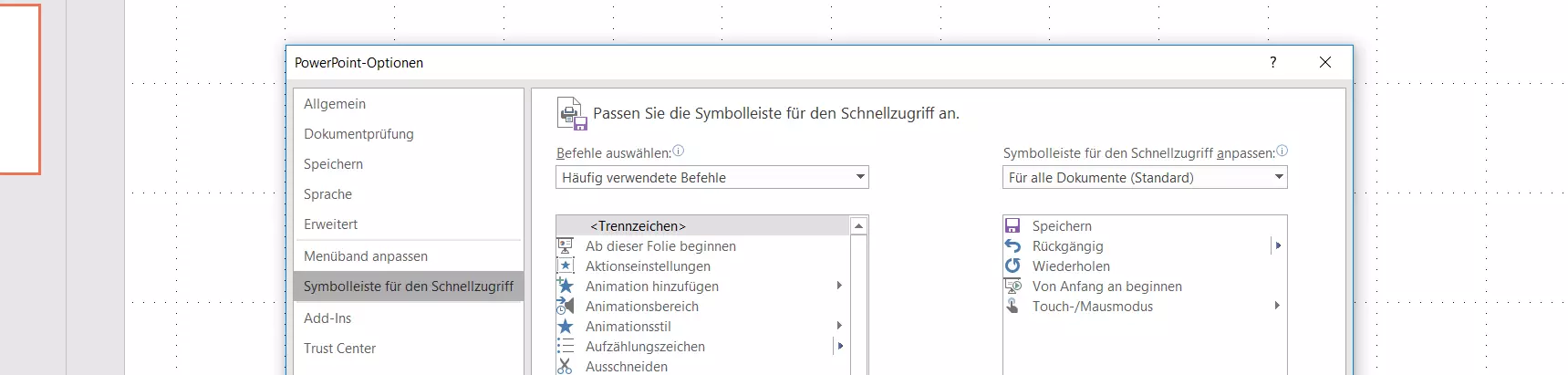Select the Aufzählungszeichen command
The image size is (1568, 375).
702,347
